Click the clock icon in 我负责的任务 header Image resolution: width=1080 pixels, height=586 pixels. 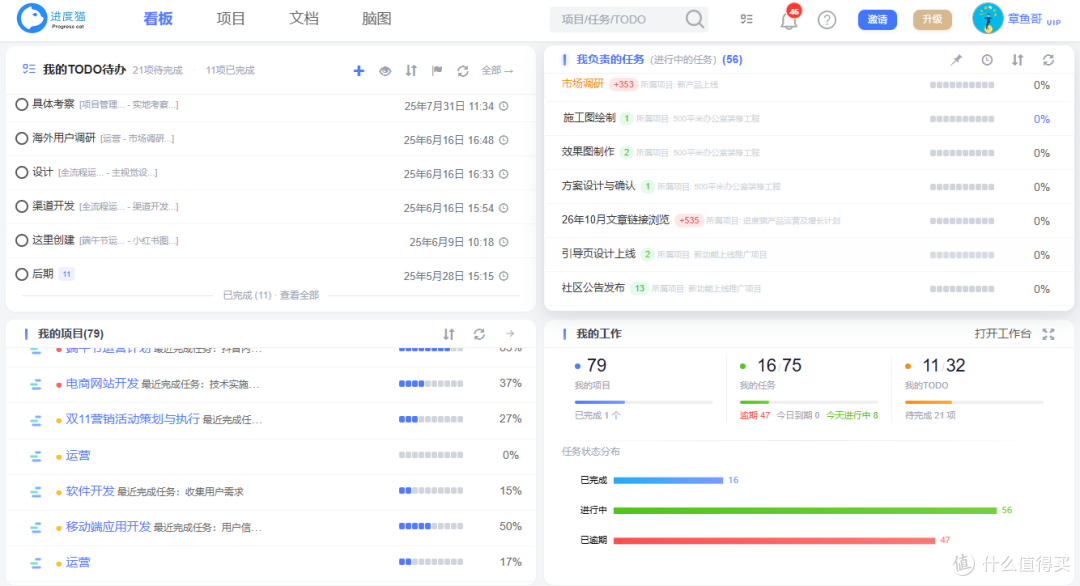987,60
